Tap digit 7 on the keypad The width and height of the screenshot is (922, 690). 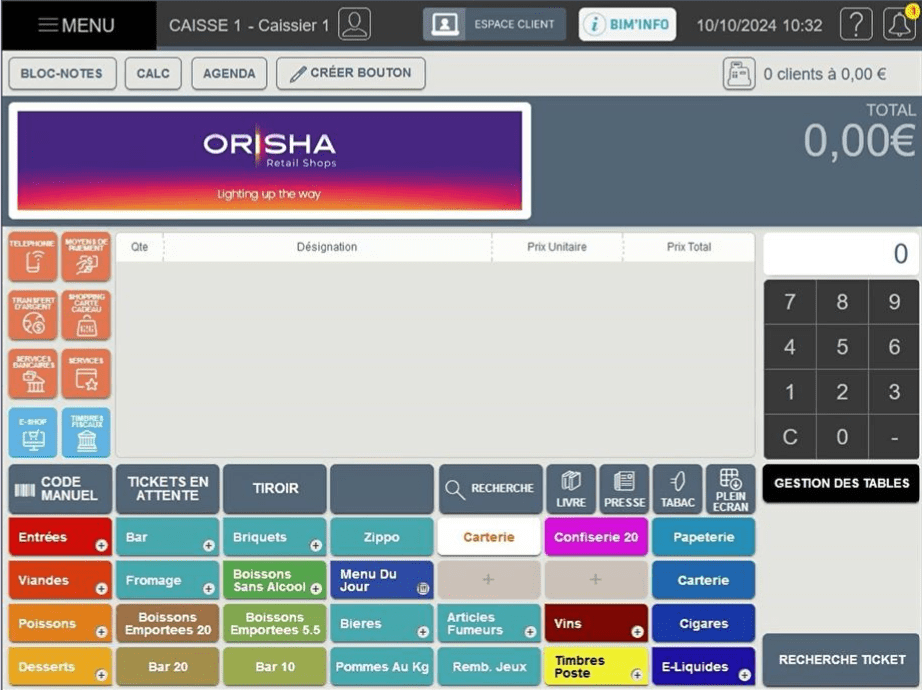pyautogui.click(x=790, y=302)
